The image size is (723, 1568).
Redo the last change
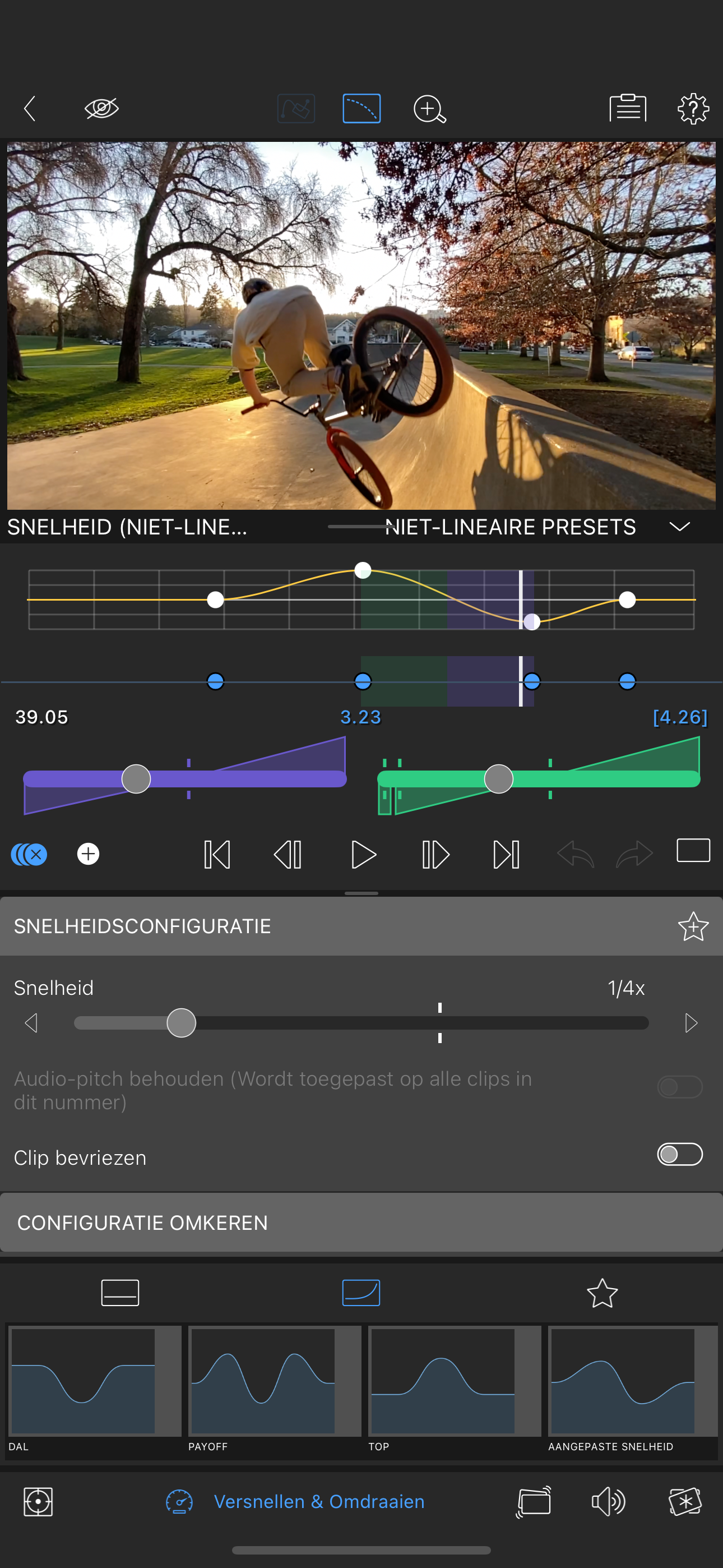634,854
